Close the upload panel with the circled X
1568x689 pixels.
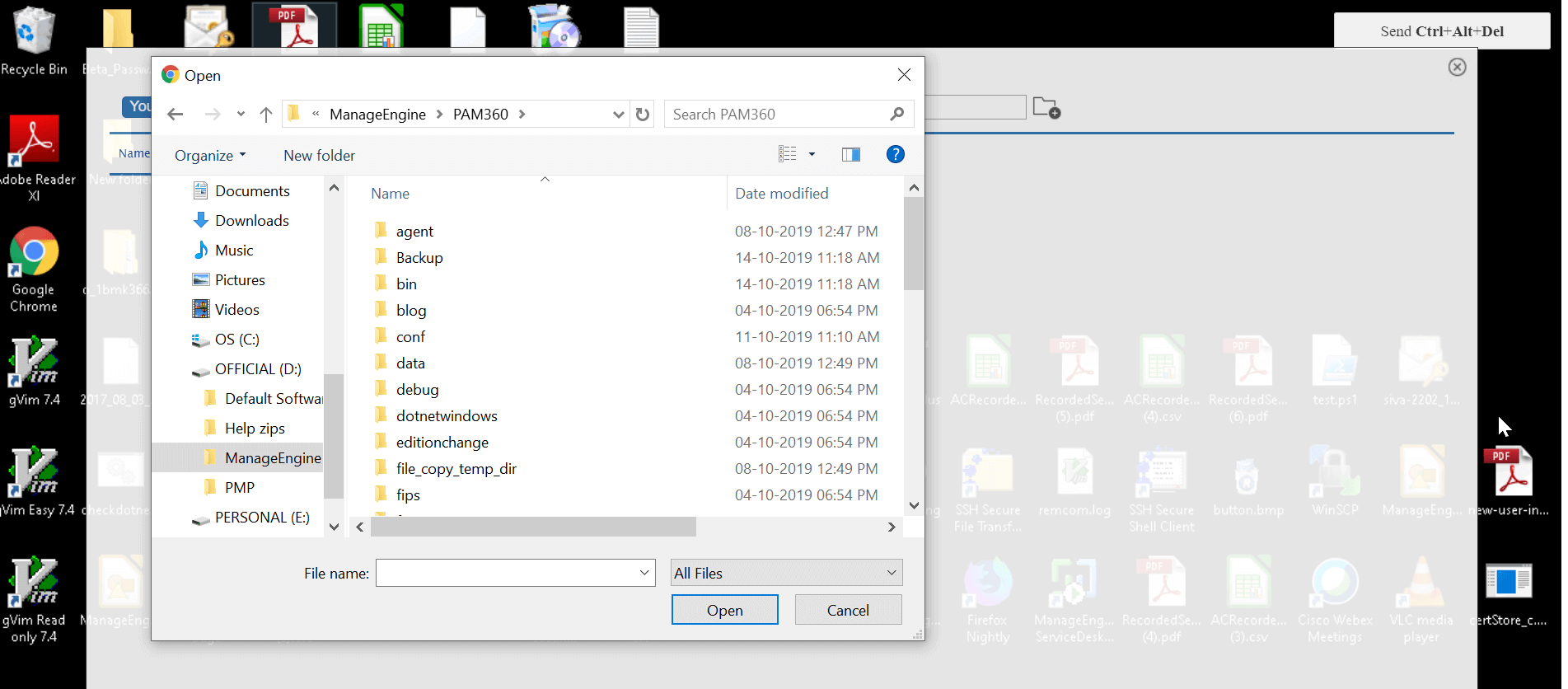1457,67
